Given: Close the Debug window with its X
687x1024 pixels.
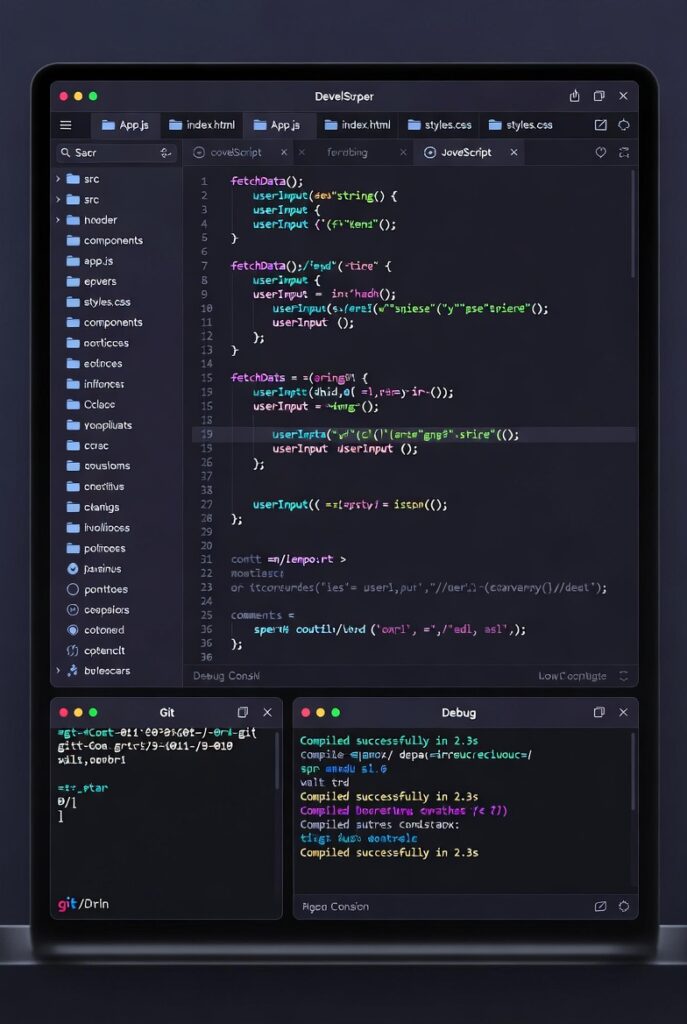Looking at the screenshot, I should coord(623,712).
